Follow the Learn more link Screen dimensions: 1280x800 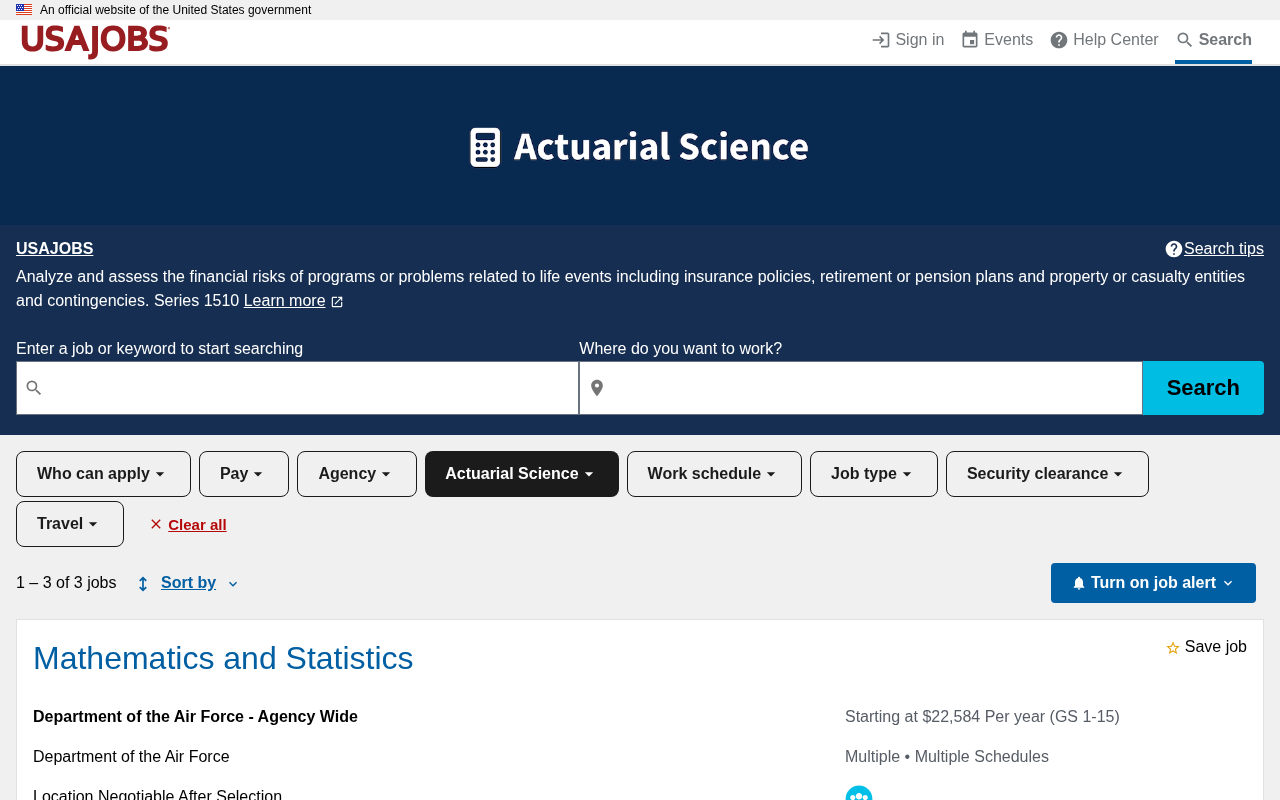point(285,301)
